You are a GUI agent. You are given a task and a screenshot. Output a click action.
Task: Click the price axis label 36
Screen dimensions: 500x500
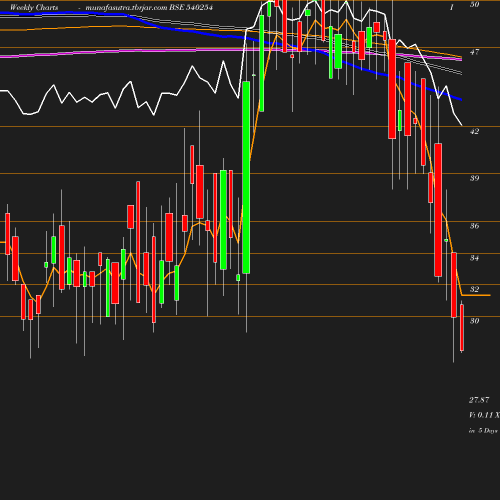(474, 226)
